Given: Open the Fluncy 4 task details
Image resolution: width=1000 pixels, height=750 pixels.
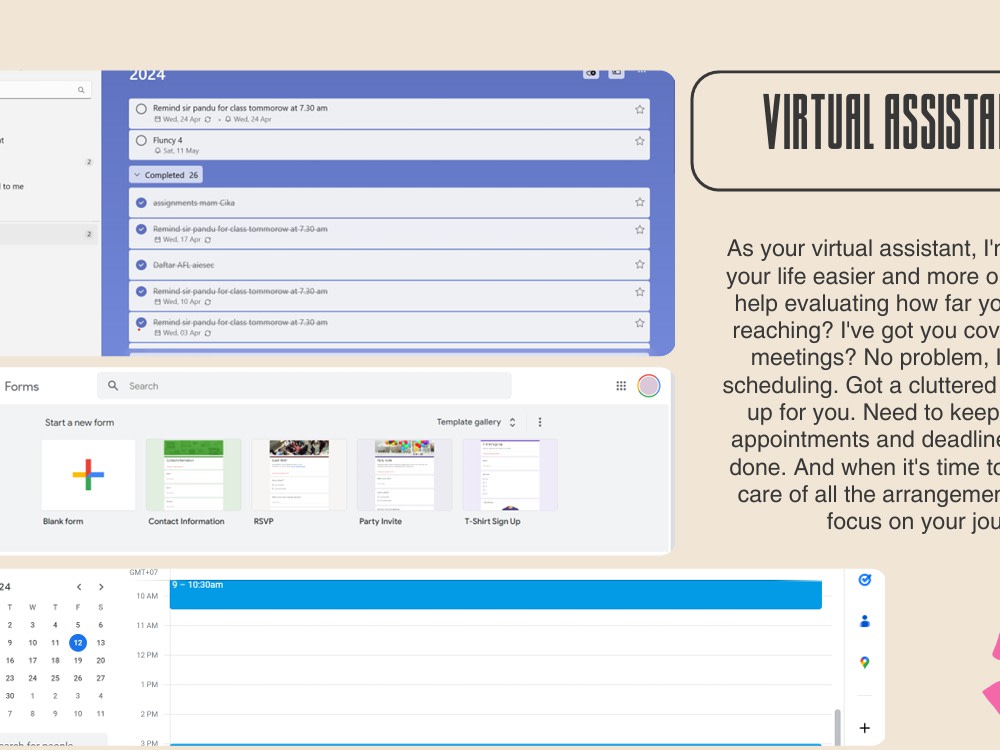Looking at the screenshot, I should (x=389, y=145).
